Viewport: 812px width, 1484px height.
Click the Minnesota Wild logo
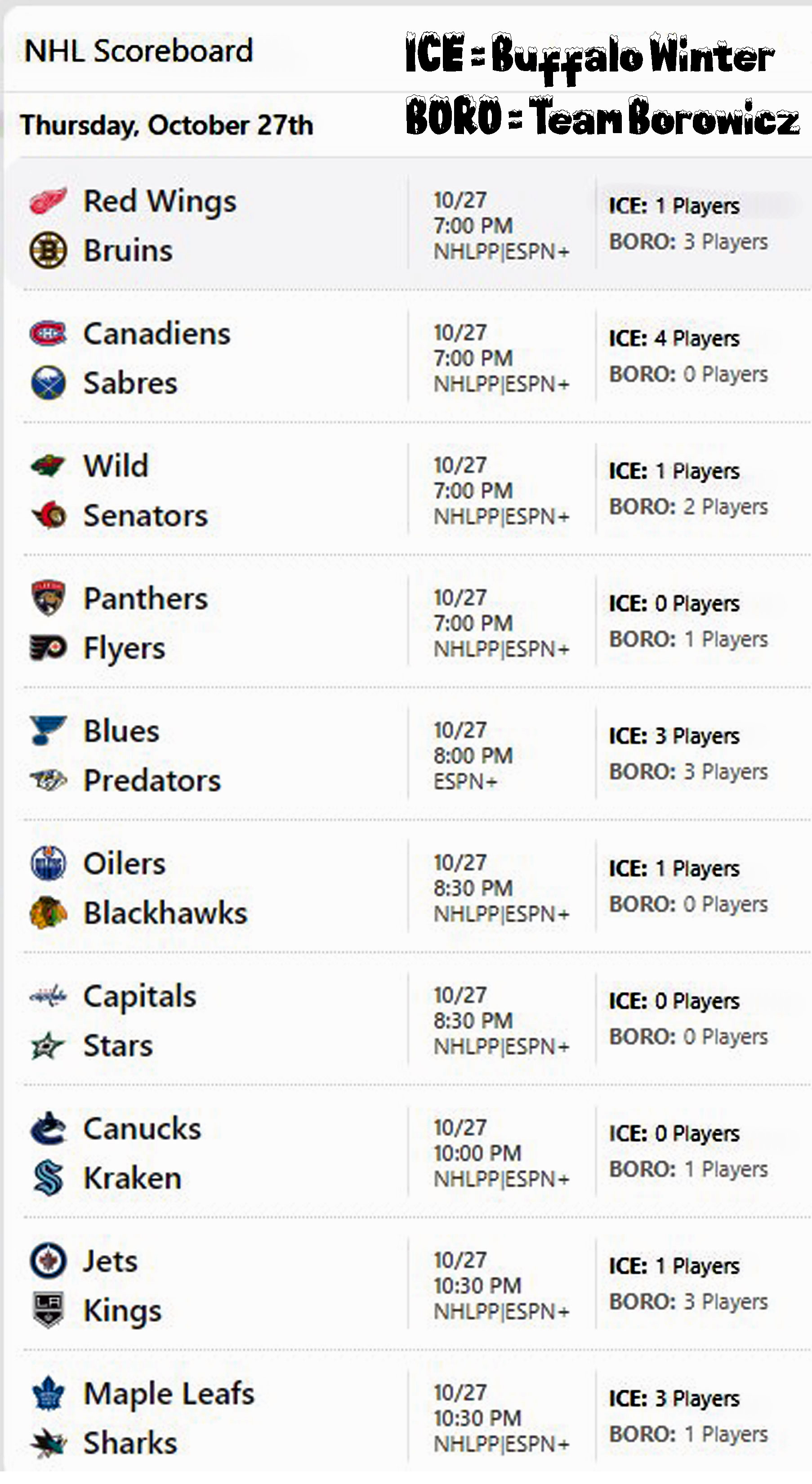[48, 465]
